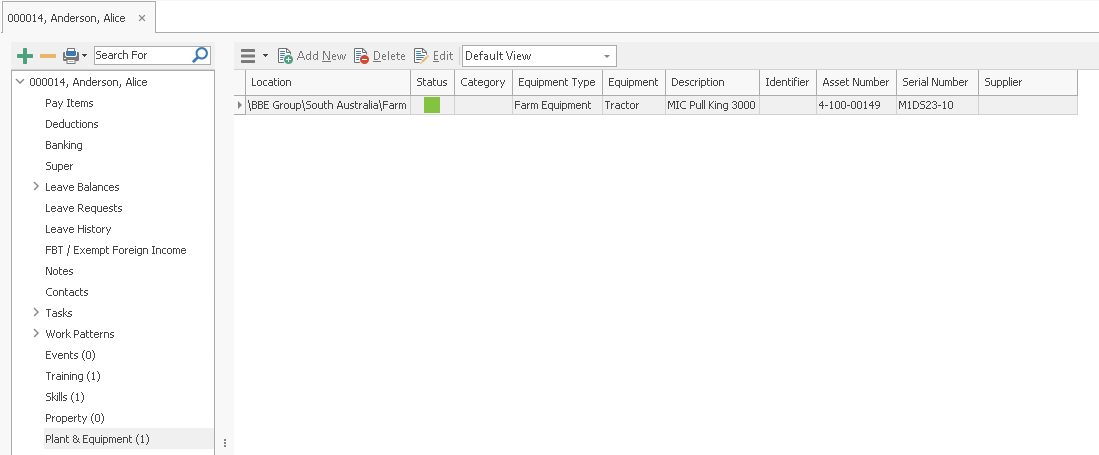Image resolution: width=1099 pixels, height=455 pixels.
Task: Click in the Search For field
Action: (140, 55)
